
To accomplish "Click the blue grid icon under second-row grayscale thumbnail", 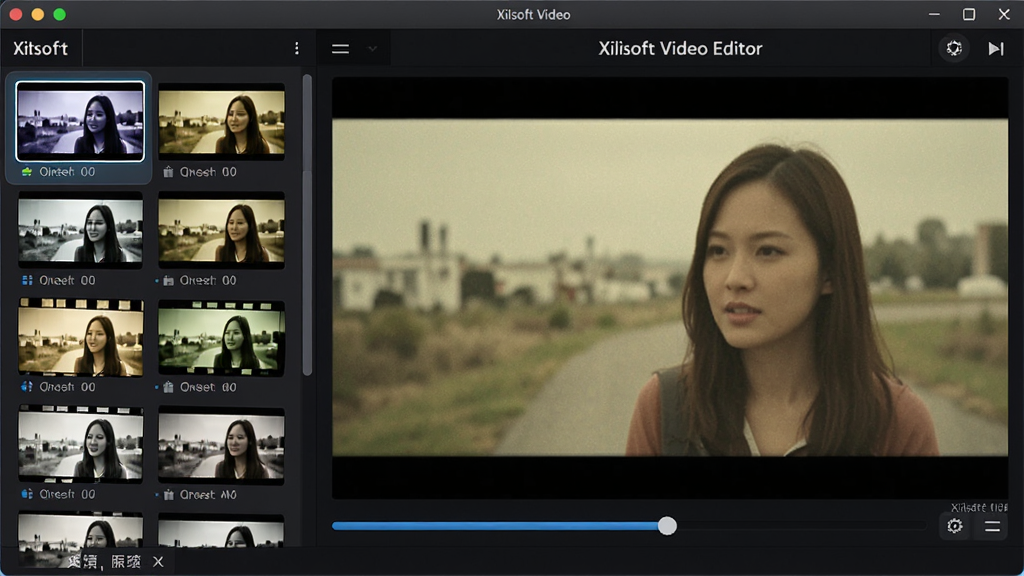I will tap(27, 280).
